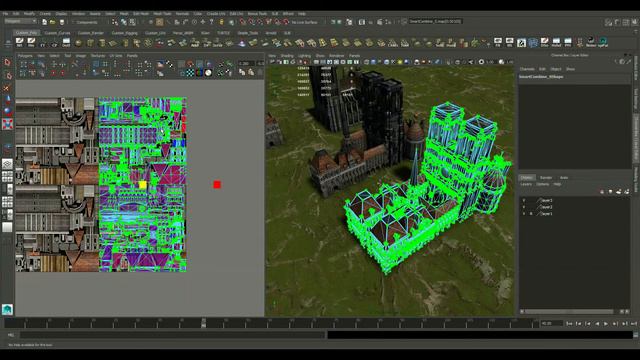Choose the Scale tool in toolbox
This screenshot has width=640, height=360.
[7, 124]
